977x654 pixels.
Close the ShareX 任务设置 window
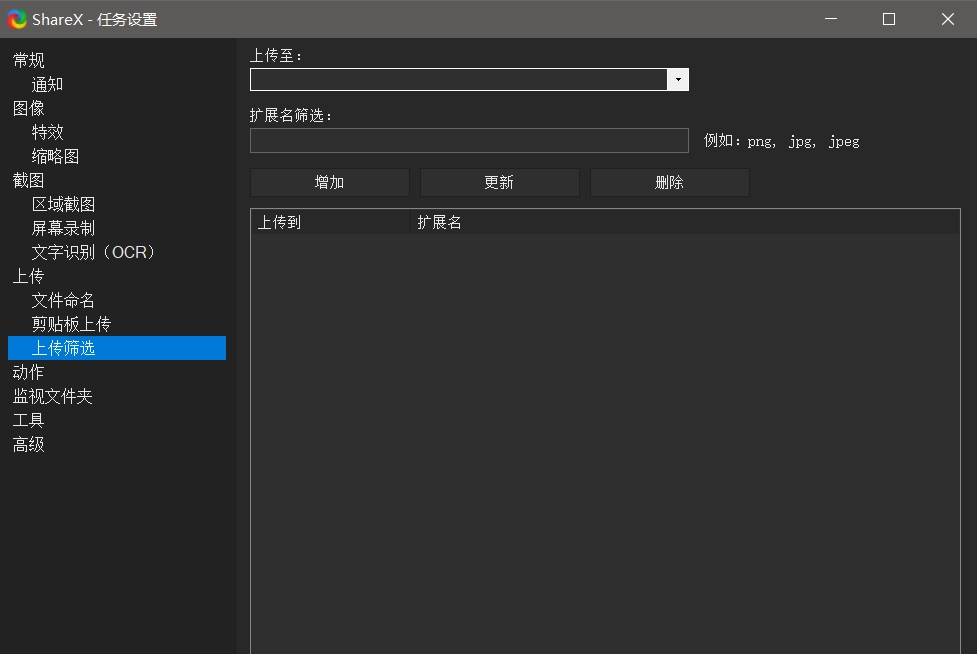(x=948, y=19)
